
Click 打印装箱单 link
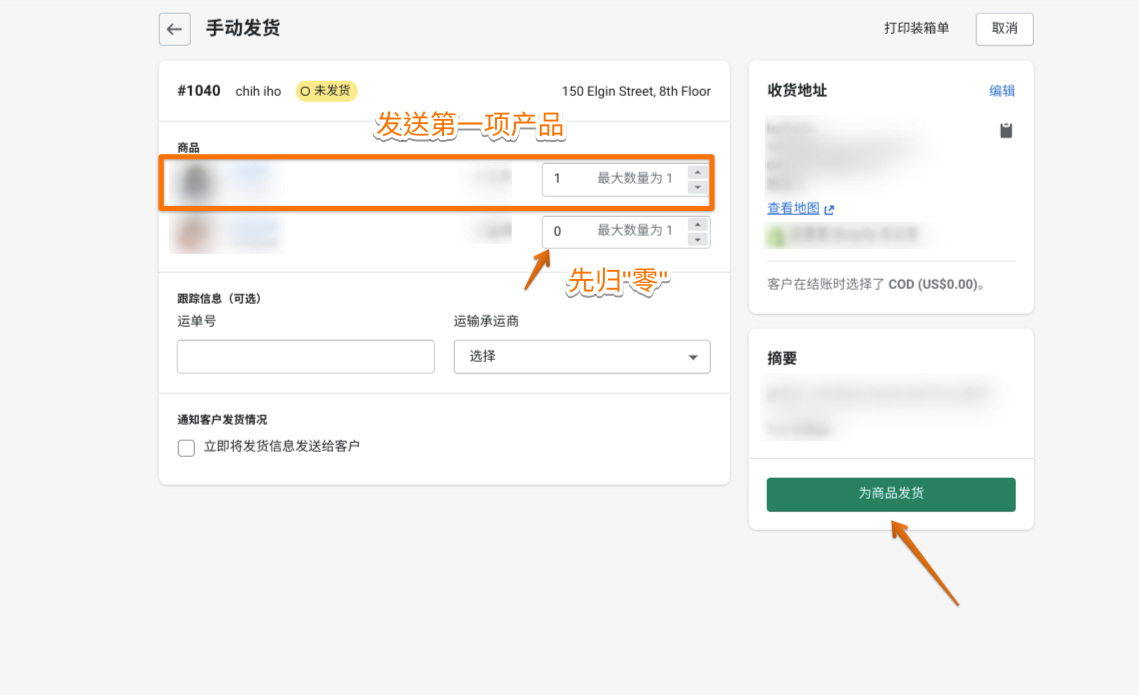coord(916,29)
